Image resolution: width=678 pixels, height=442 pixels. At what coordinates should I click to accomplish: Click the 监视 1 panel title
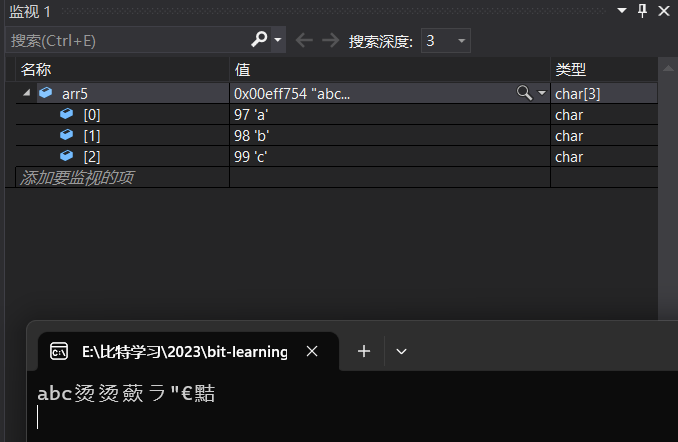[x=30, y=12]
